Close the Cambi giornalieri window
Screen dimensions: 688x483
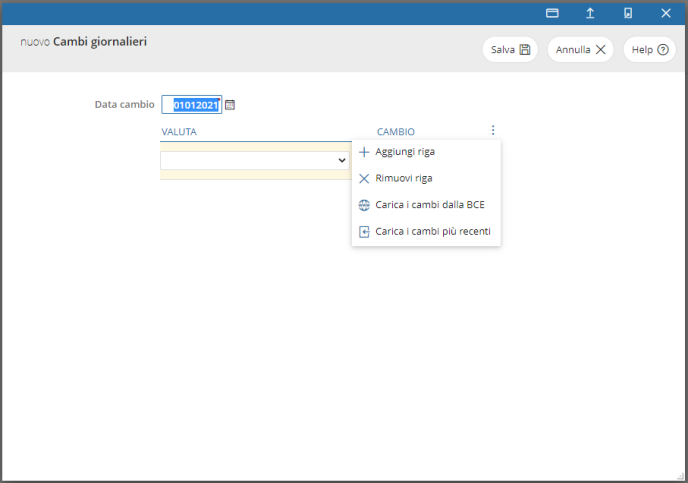[666, 13]
